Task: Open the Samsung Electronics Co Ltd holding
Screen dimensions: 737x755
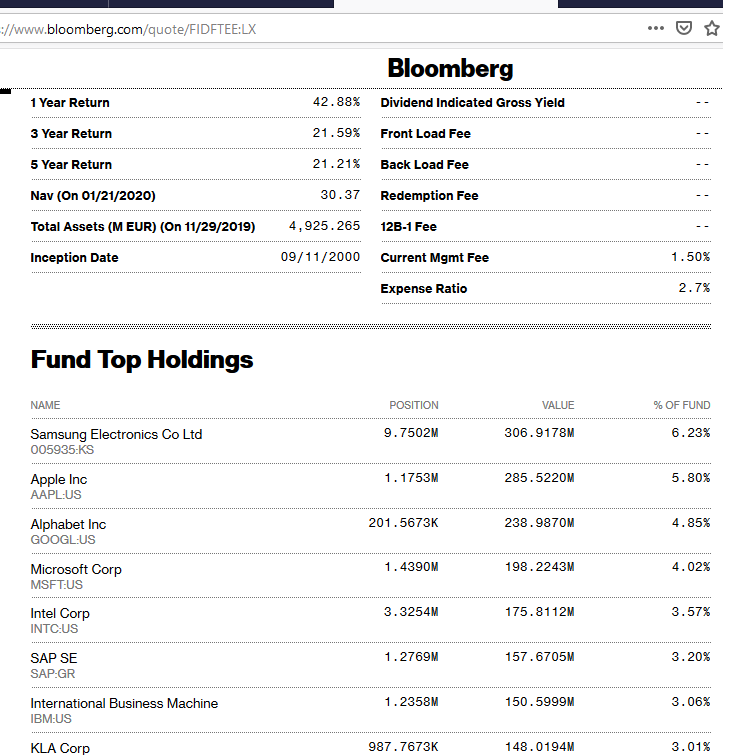Action: [116, 434]
